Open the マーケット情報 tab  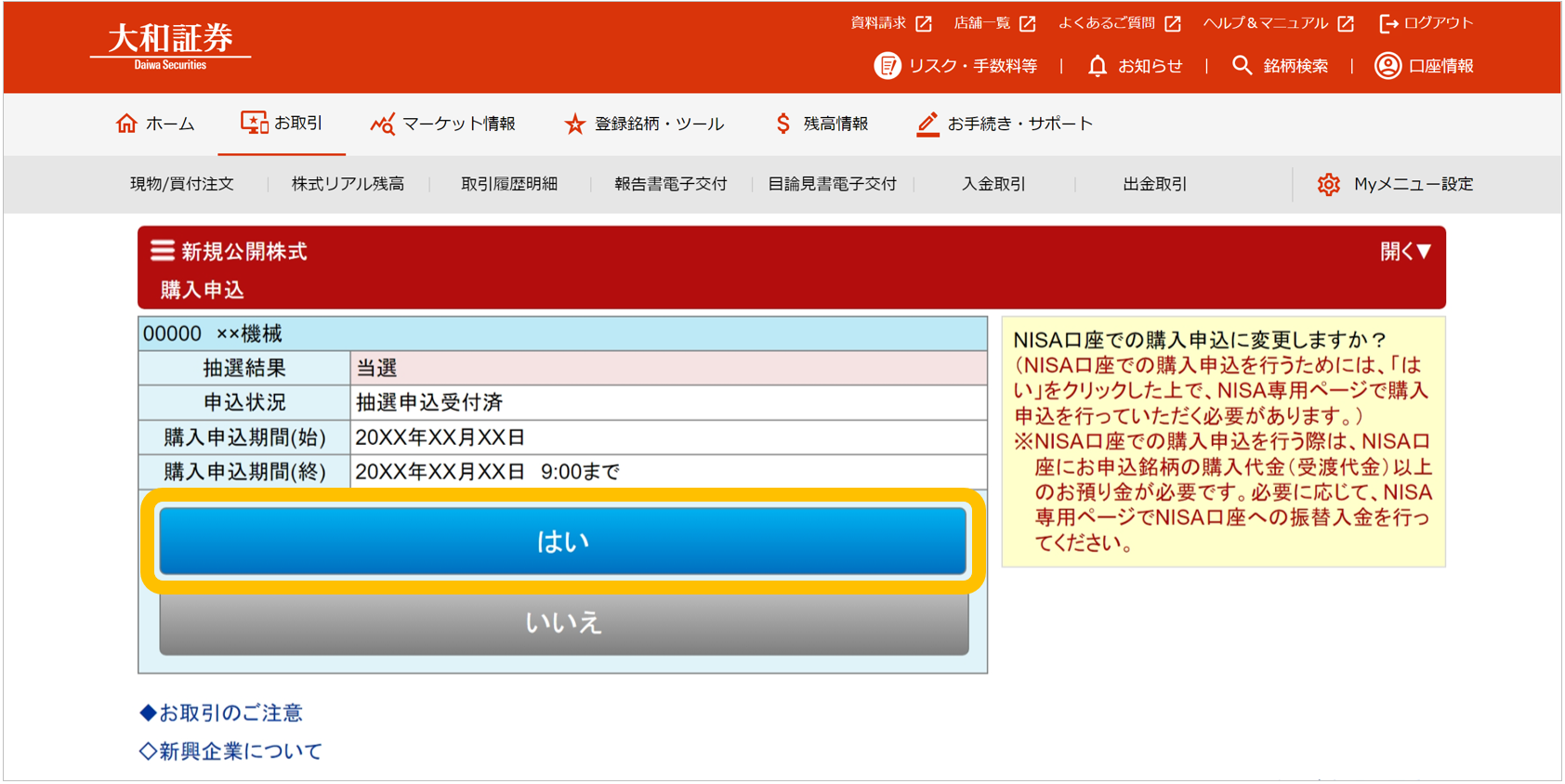point(442,124)
